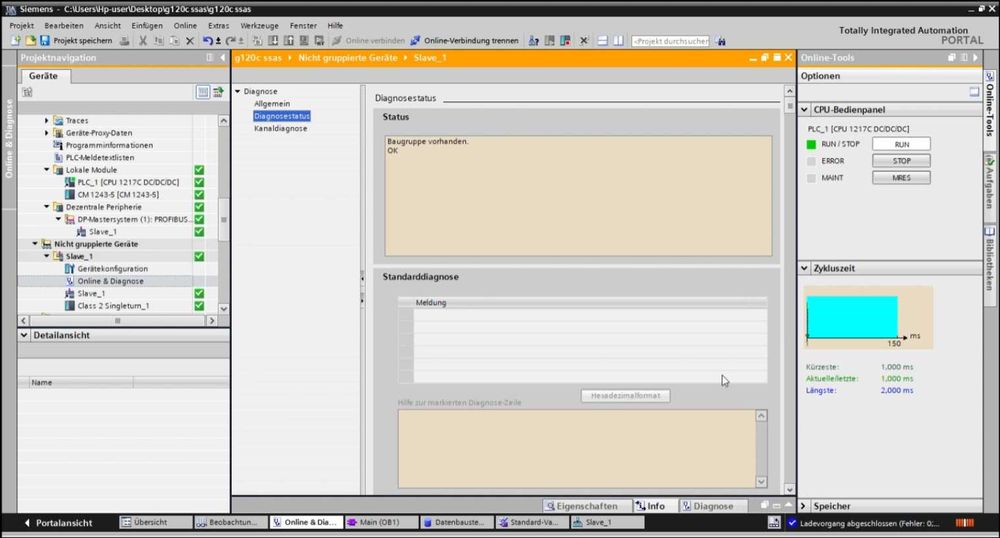Click the STOP button in CPU-Bedienpanel
The image size is (1000, 538).
(901, 161)
